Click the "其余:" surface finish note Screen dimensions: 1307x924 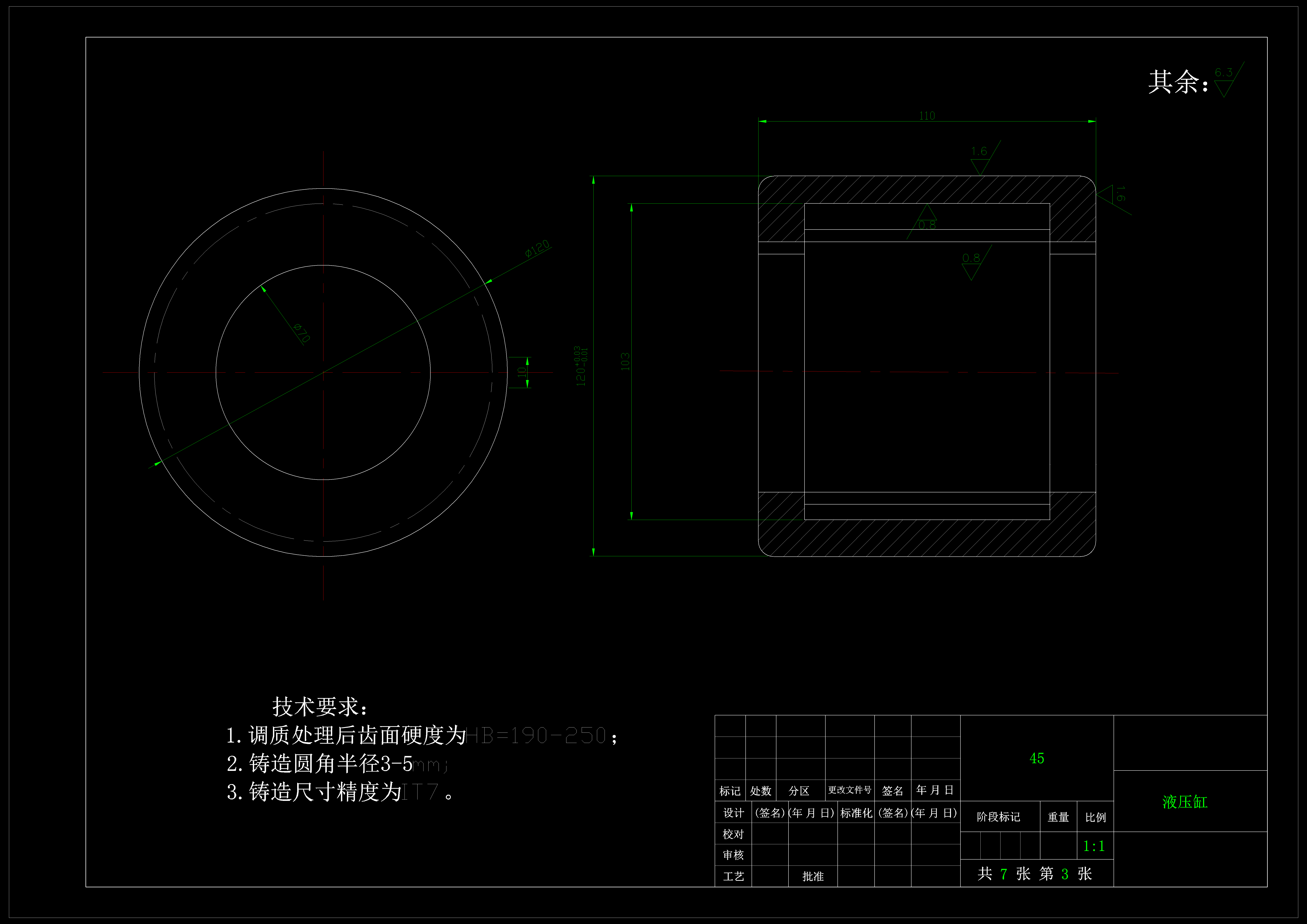(x=1178, y=82)
